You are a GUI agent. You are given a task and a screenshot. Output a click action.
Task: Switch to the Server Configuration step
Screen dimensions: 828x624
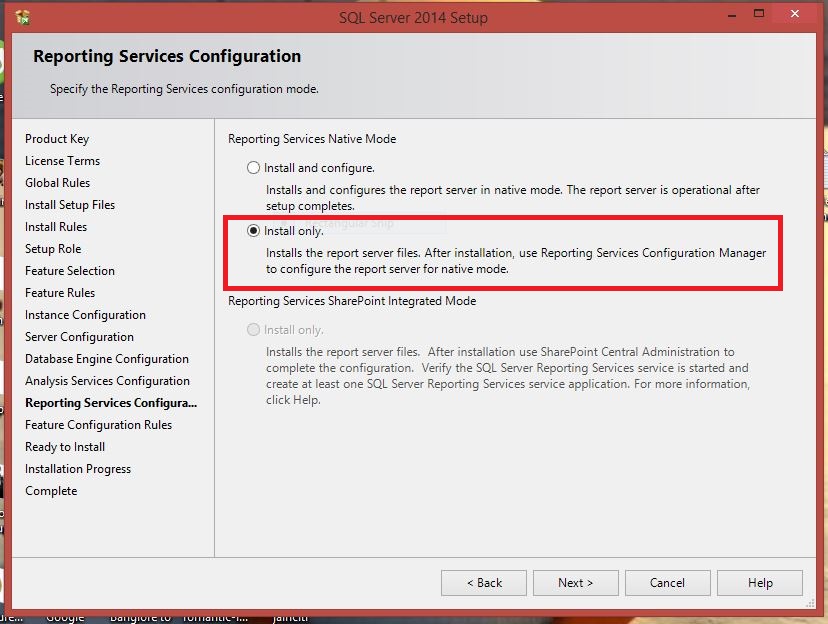(79, 337)
